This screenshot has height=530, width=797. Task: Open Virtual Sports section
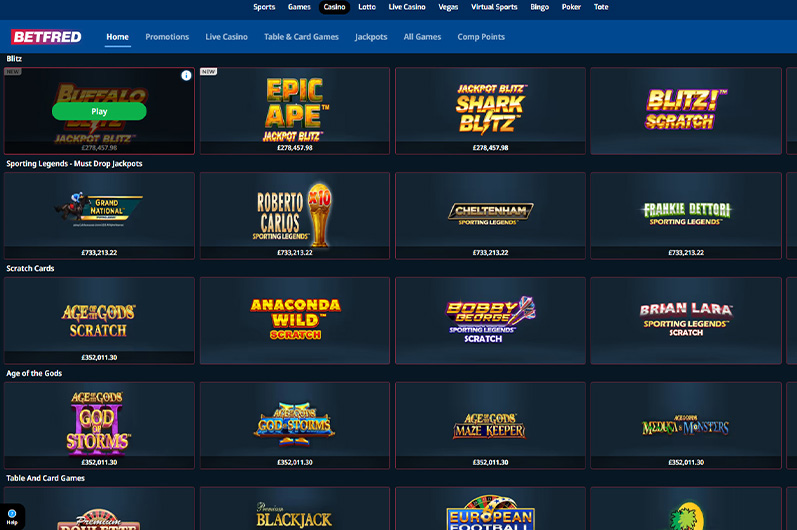pos(494,7)
